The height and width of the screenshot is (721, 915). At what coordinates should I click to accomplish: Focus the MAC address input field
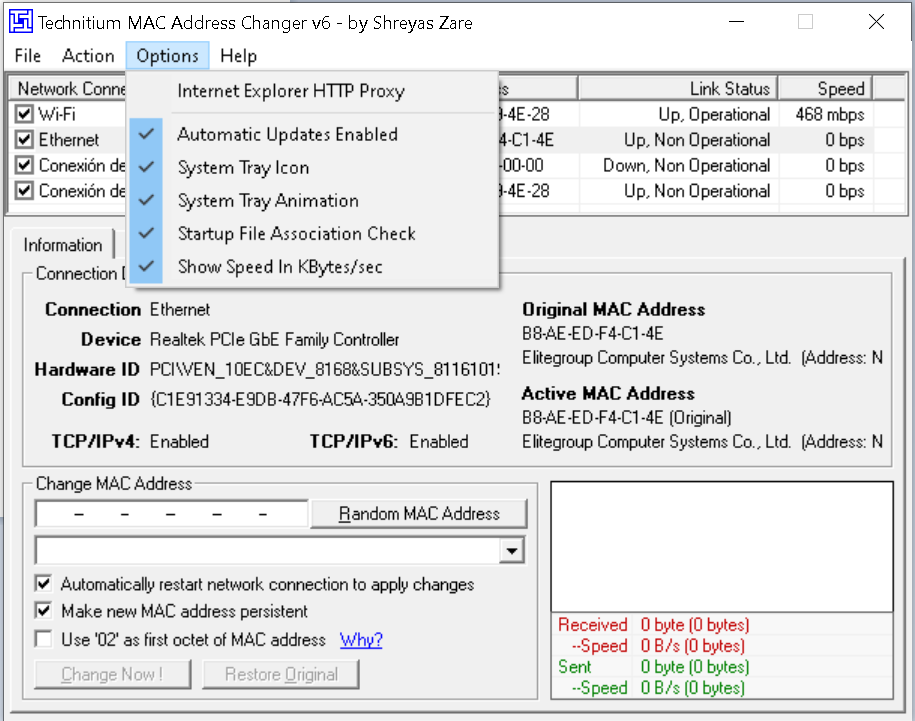coord(171,514)
